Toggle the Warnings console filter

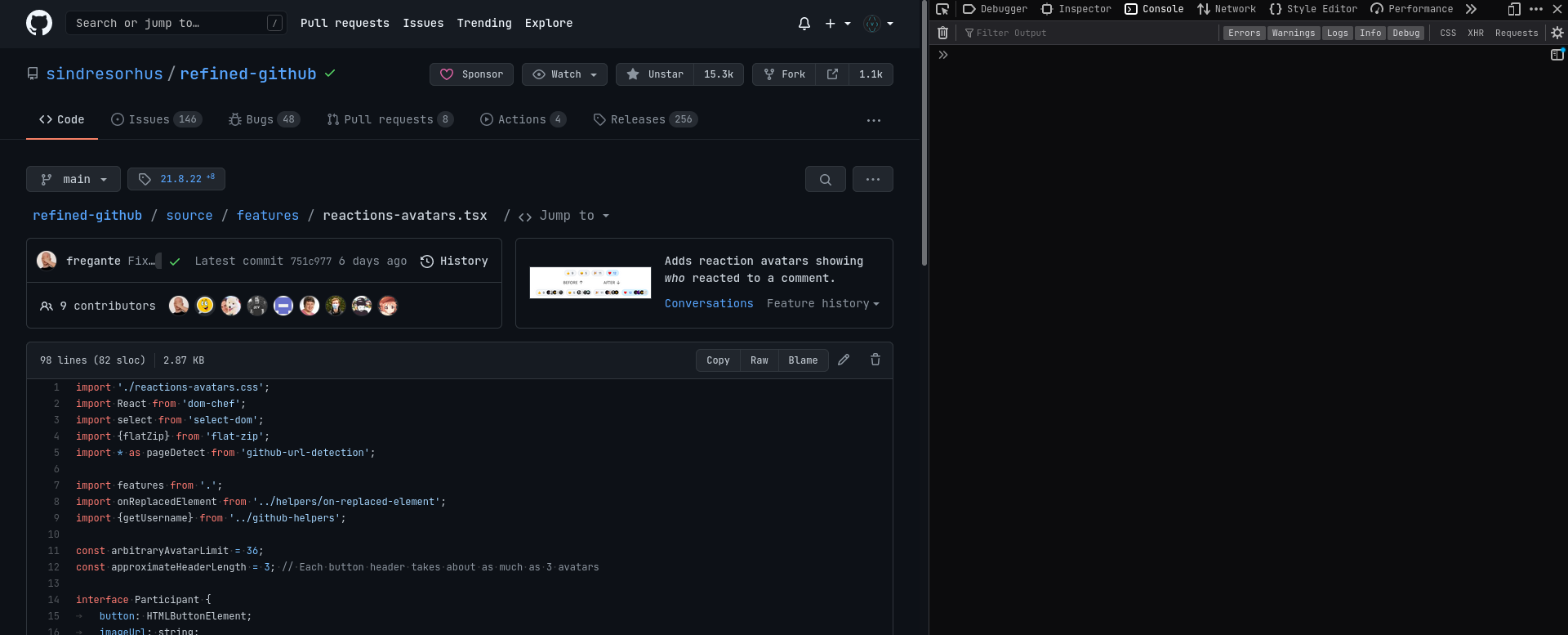pyautogui.click(x=1294, y=33)
